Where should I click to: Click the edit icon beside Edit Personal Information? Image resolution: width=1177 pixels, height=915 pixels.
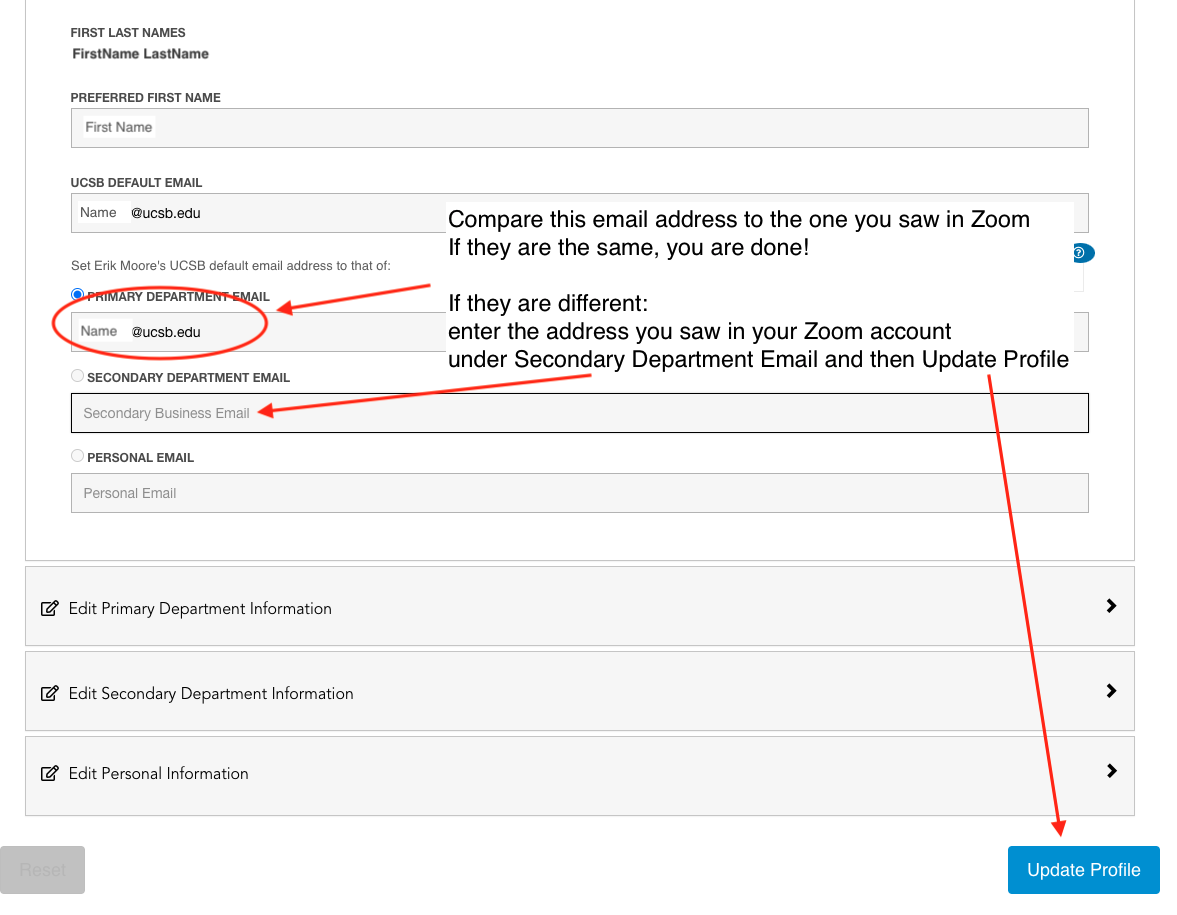(x=50, y=773)
